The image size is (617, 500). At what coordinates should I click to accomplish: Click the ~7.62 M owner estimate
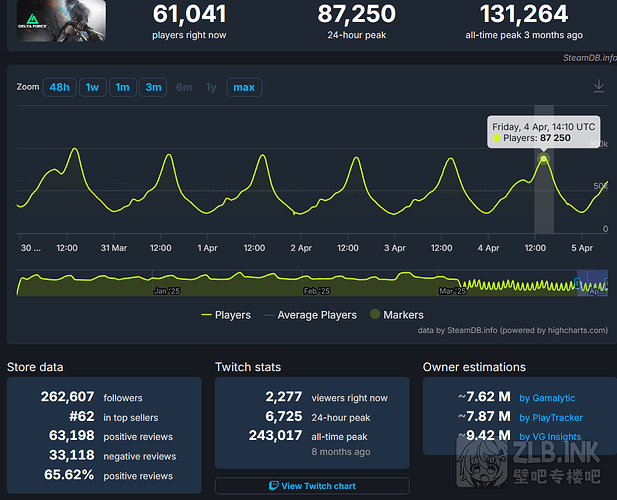(x=484, y=397)
